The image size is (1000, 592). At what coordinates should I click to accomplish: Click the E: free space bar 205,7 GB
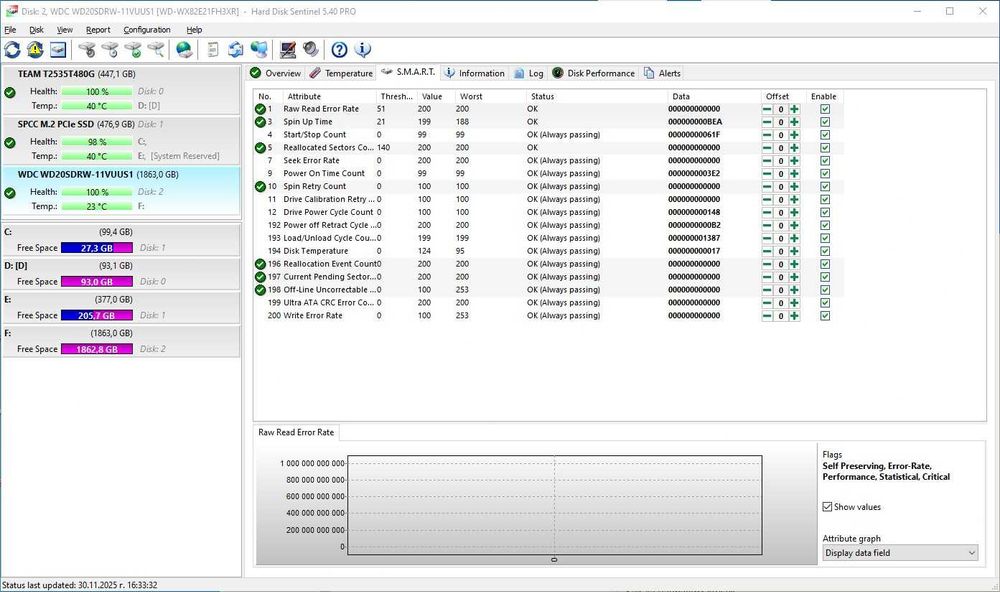97,316
